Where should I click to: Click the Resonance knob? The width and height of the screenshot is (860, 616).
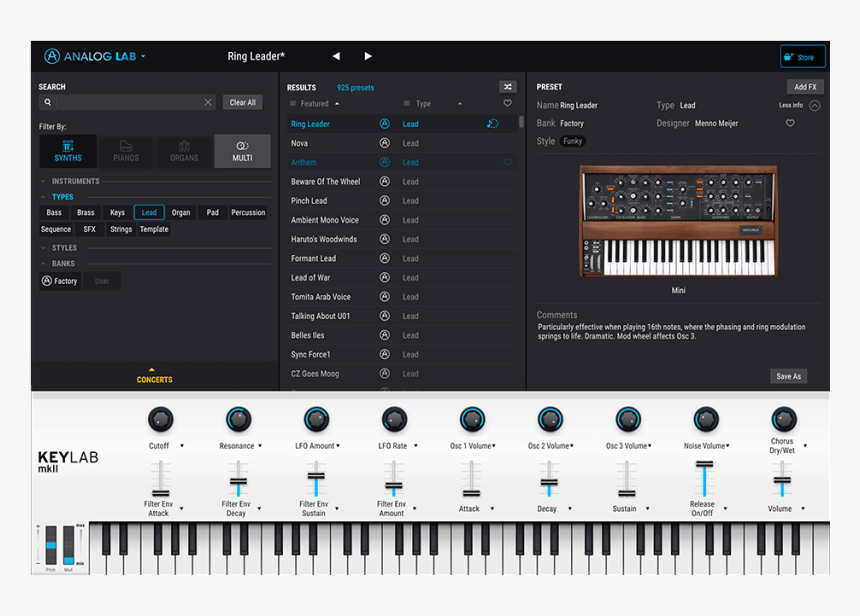tap(239, 420)
